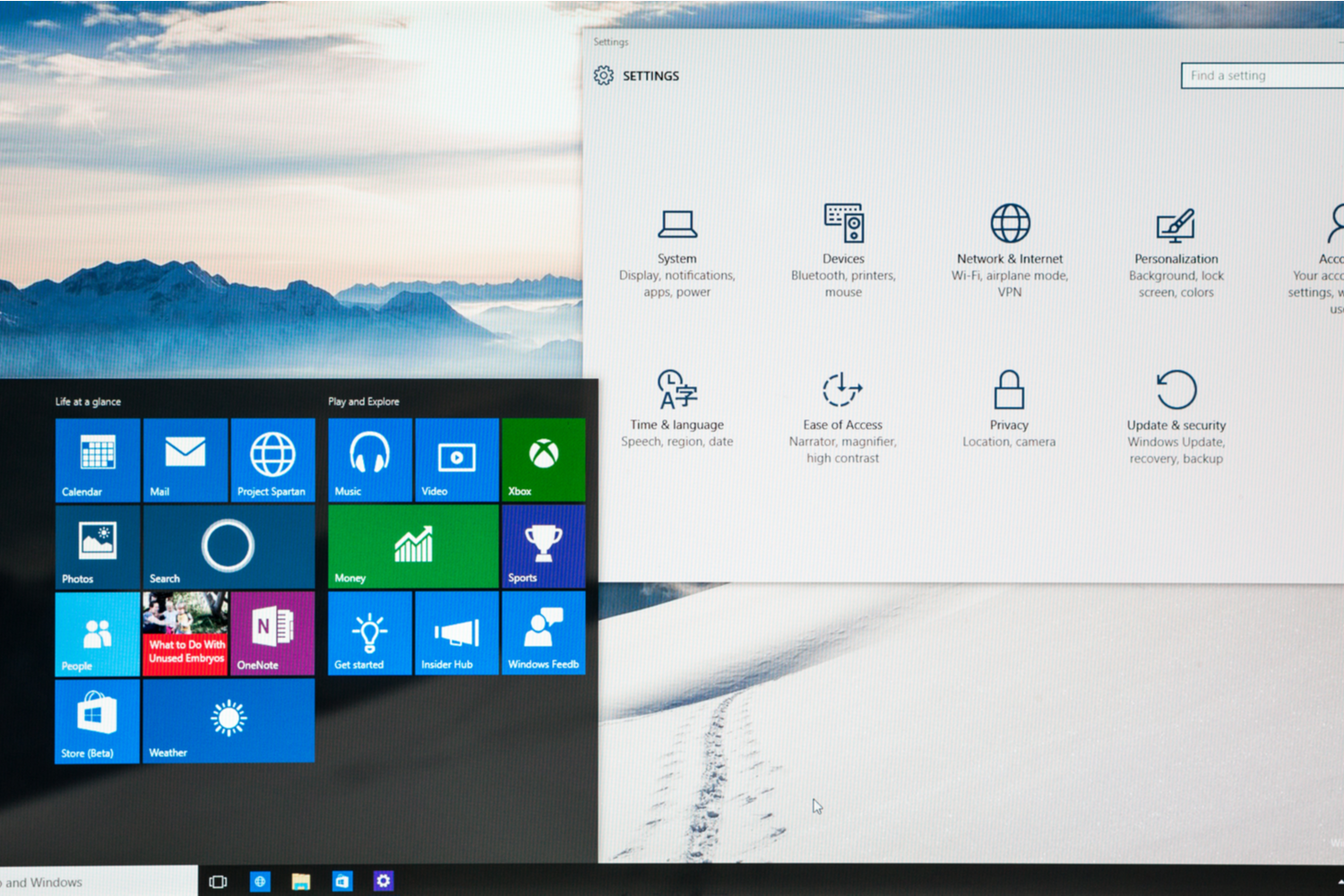This screenshot has height=896, width=1344.
Task: Open Microsoft Edge from the taskbar
Action: tap(260, 881)
